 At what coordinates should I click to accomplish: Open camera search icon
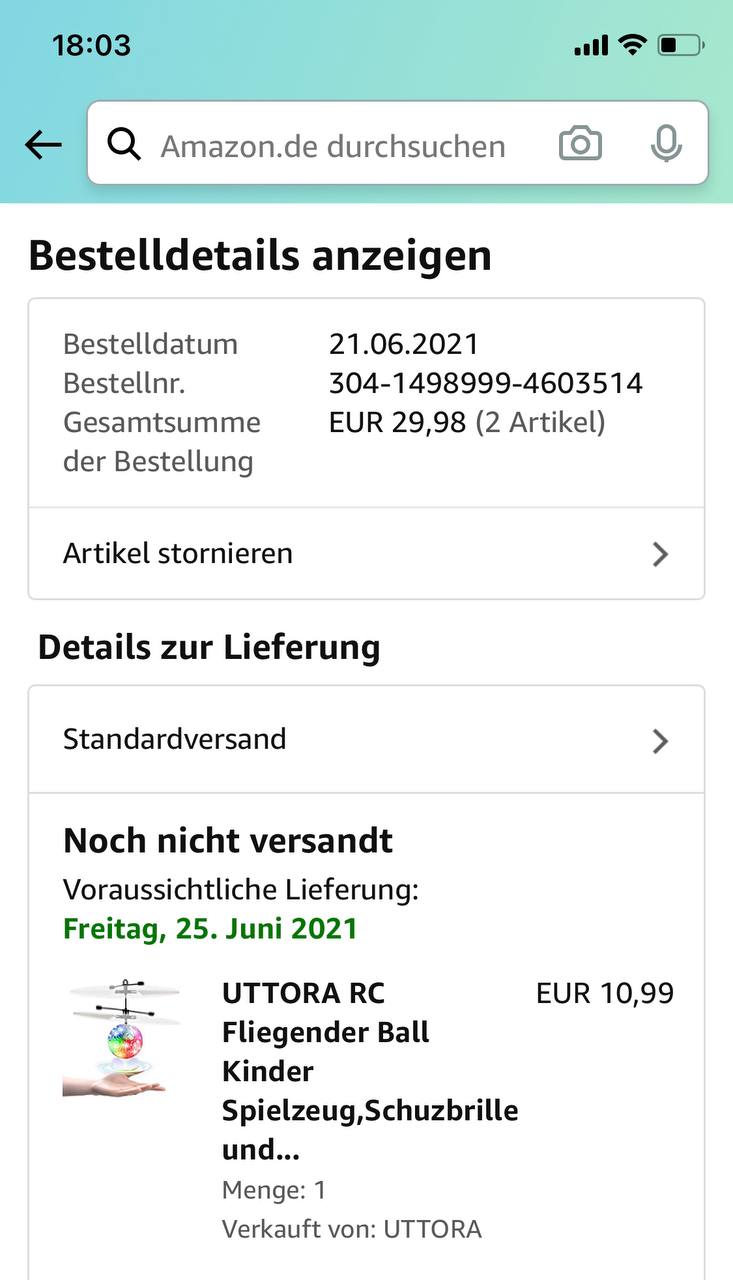[580, 144]
